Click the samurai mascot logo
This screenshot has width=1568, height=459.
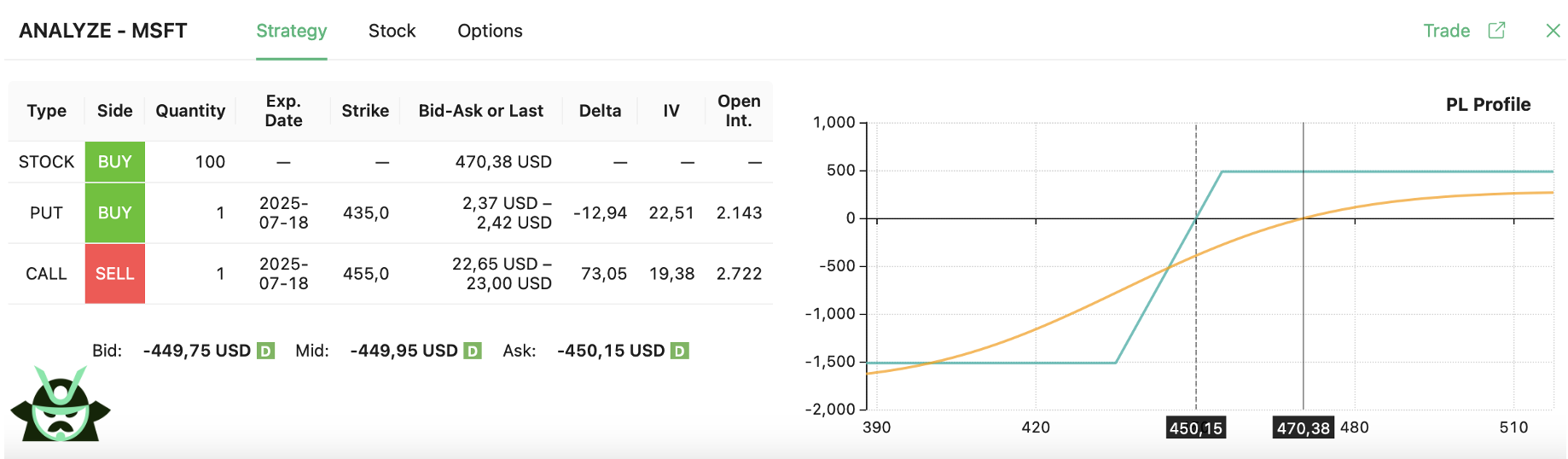(61, 404)
